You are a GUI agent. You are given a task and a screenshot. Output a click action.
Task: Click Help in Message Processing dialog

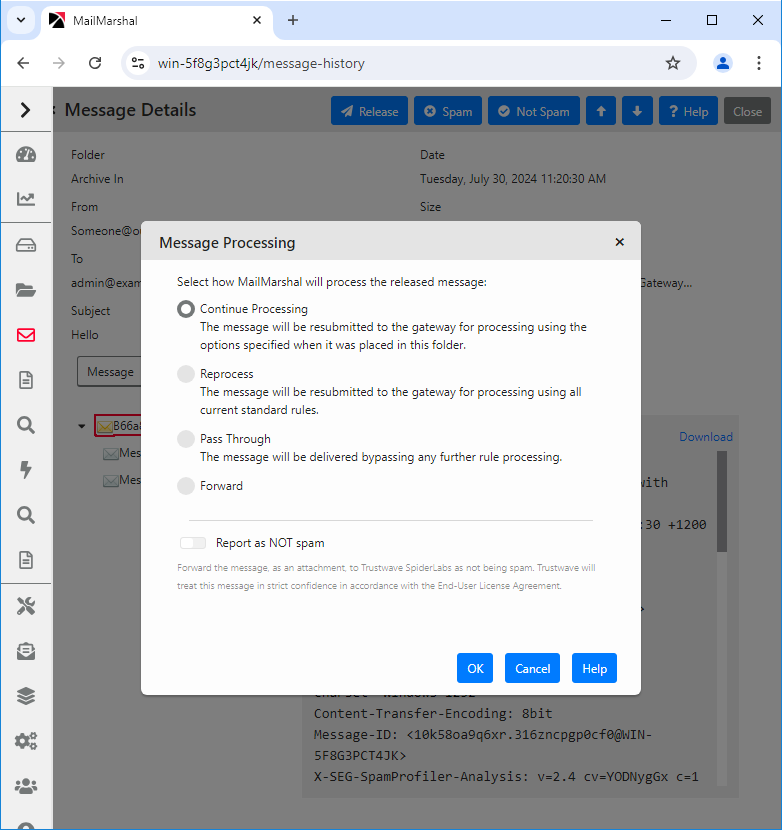tap(594, 668)
